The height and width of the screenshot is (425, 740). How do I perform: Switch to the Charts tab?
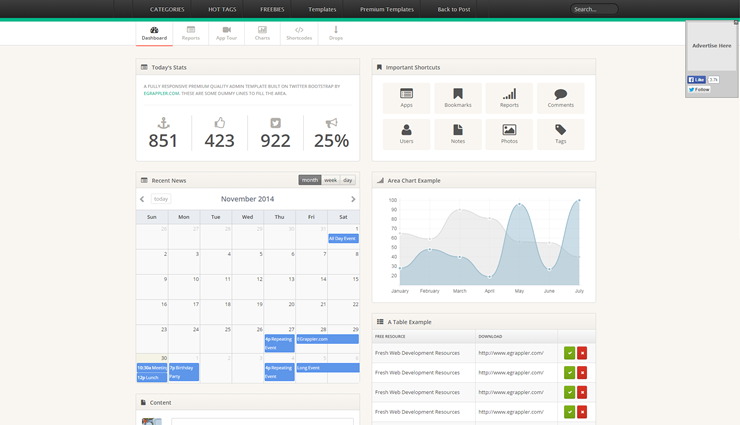tap(262, 33)
